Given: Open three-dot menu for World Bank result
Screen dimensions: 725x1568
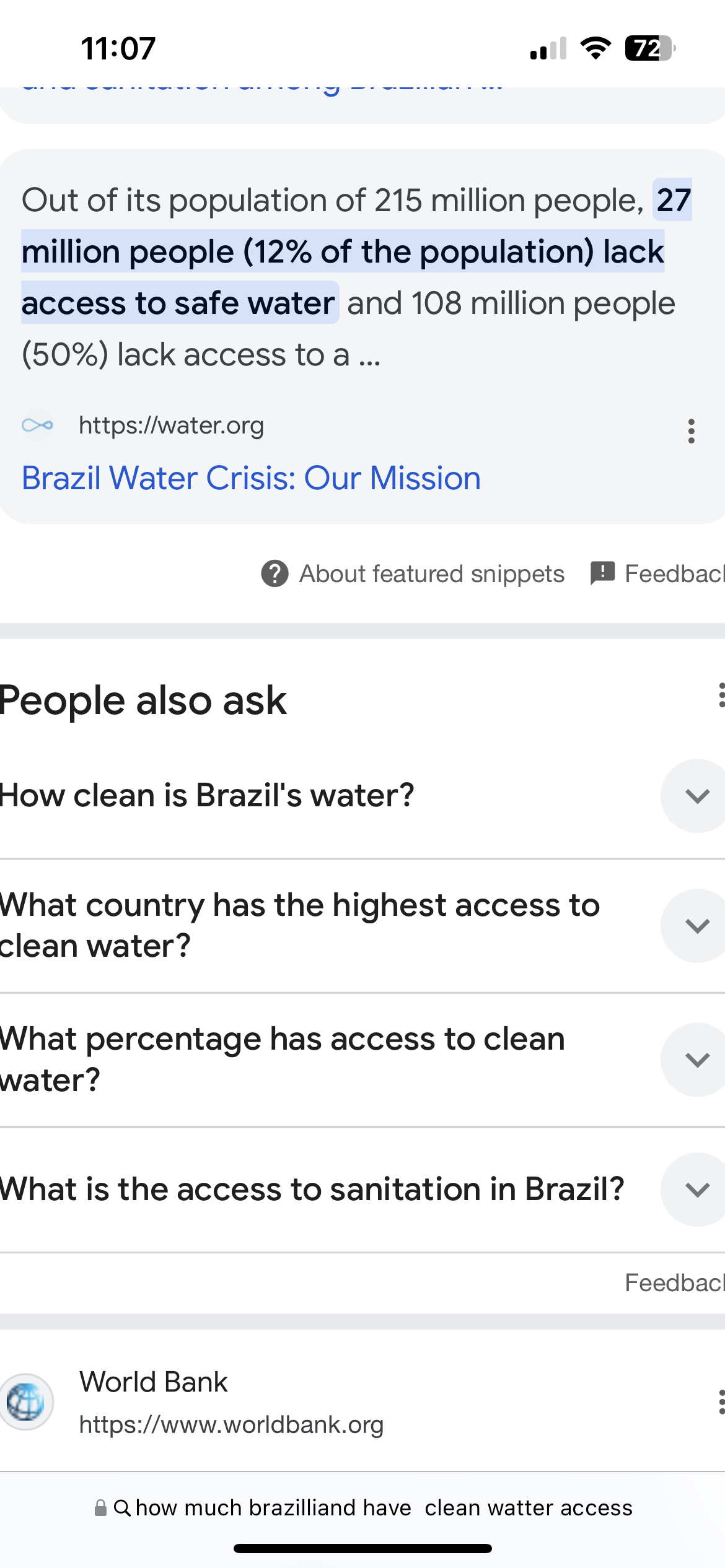Looking at the screenshot, I should (x=721, y=1401).
